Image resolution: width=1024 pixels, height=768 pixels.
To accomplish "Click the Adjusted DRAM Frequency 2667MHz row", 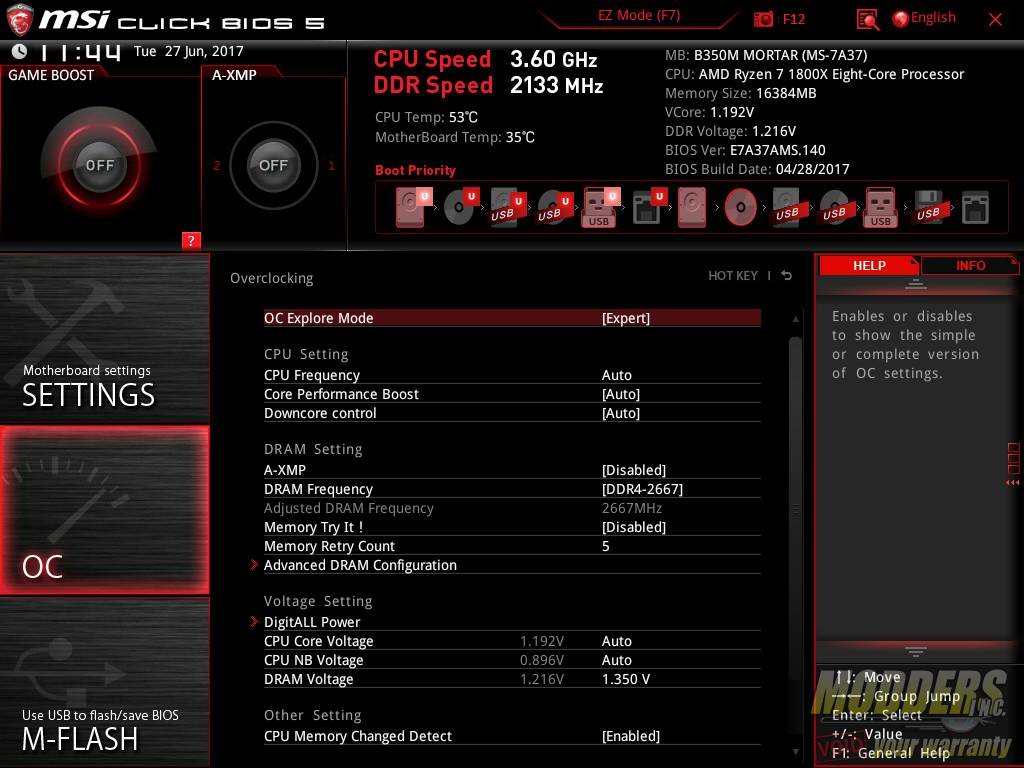I will click(512, 507).
